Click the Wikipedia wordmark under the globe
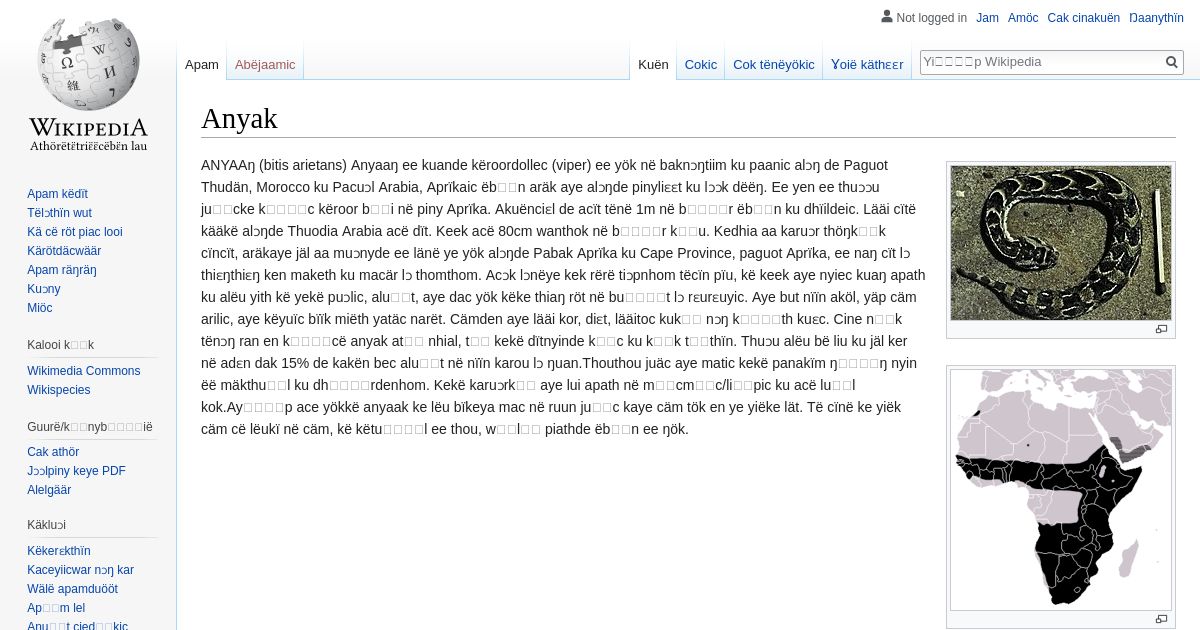Viewport: 1200px width, 630px height. pyautogui.click(x=88, y=128)
